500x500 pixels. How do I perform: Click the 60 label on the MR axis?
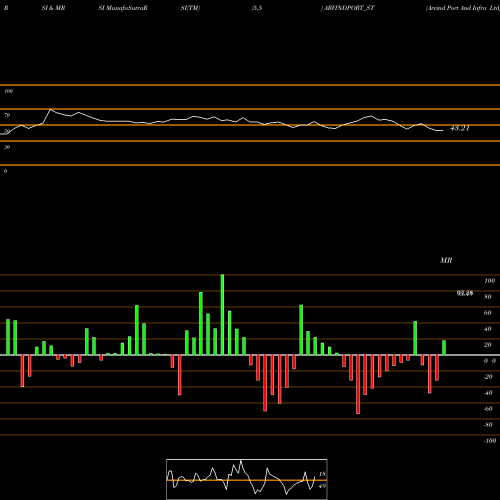tap(488, 313)
